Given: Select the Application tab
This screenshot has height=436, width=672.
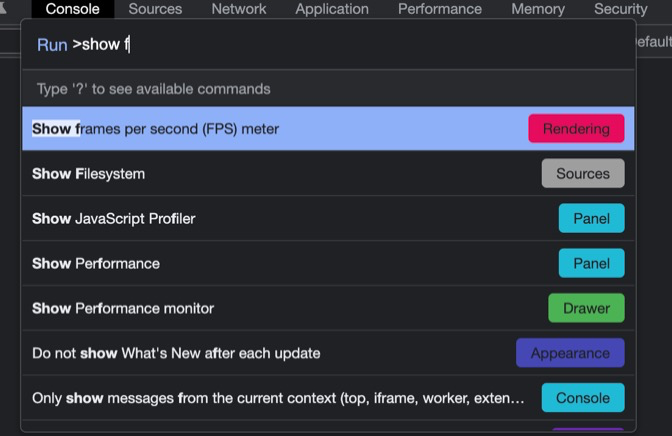Looking at the screenshot, I should [332, 9].
